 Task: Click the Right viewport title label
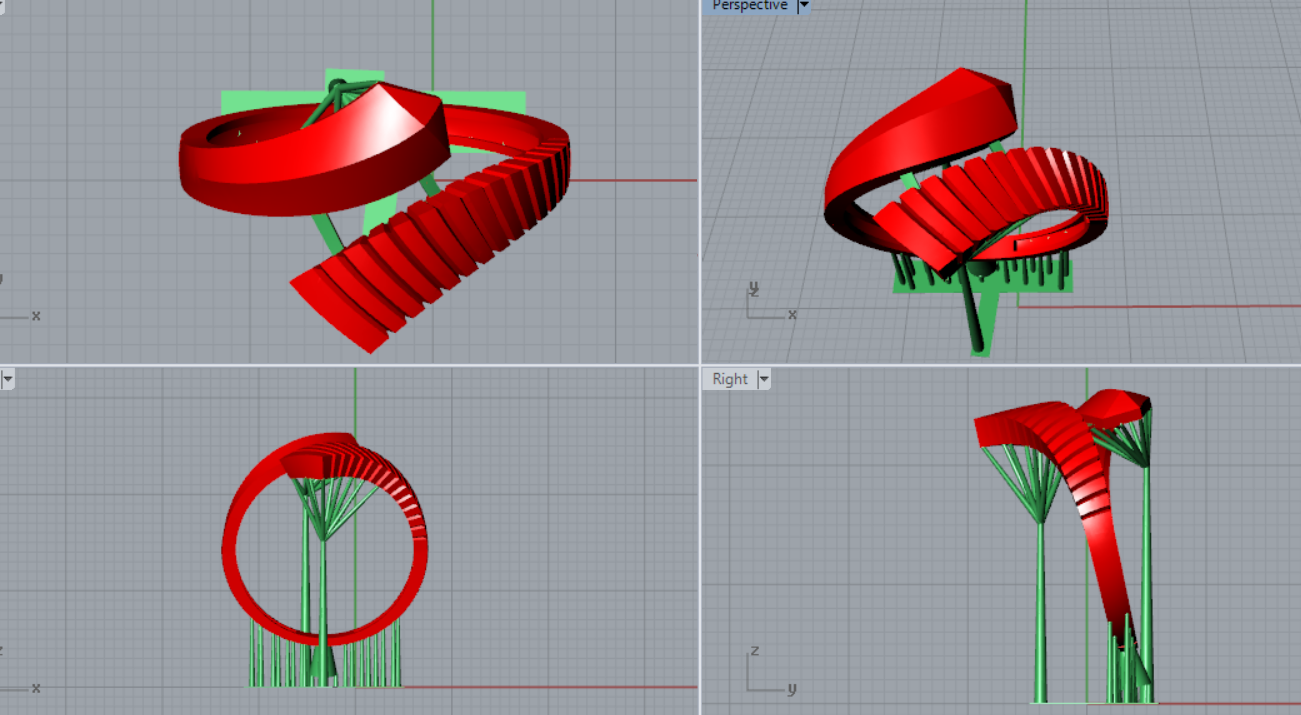[x=729, y=379]
